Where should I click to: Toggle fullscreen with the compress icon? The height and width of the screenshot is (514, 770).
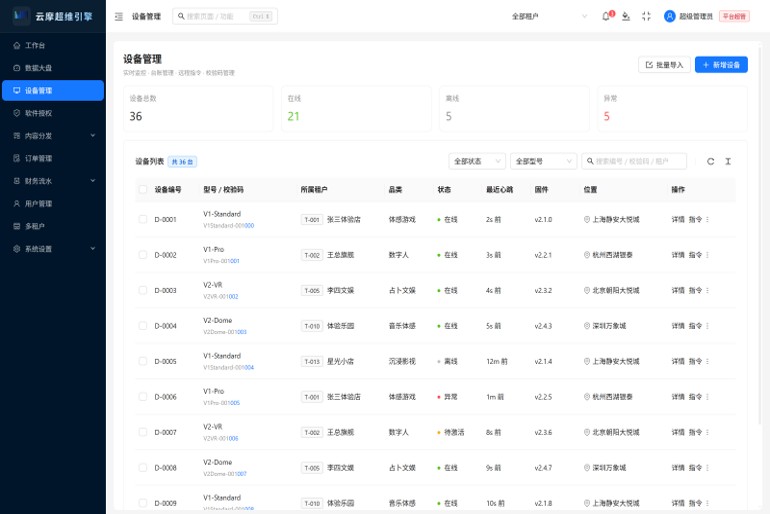pyautogui.click(x=646, y=16)
